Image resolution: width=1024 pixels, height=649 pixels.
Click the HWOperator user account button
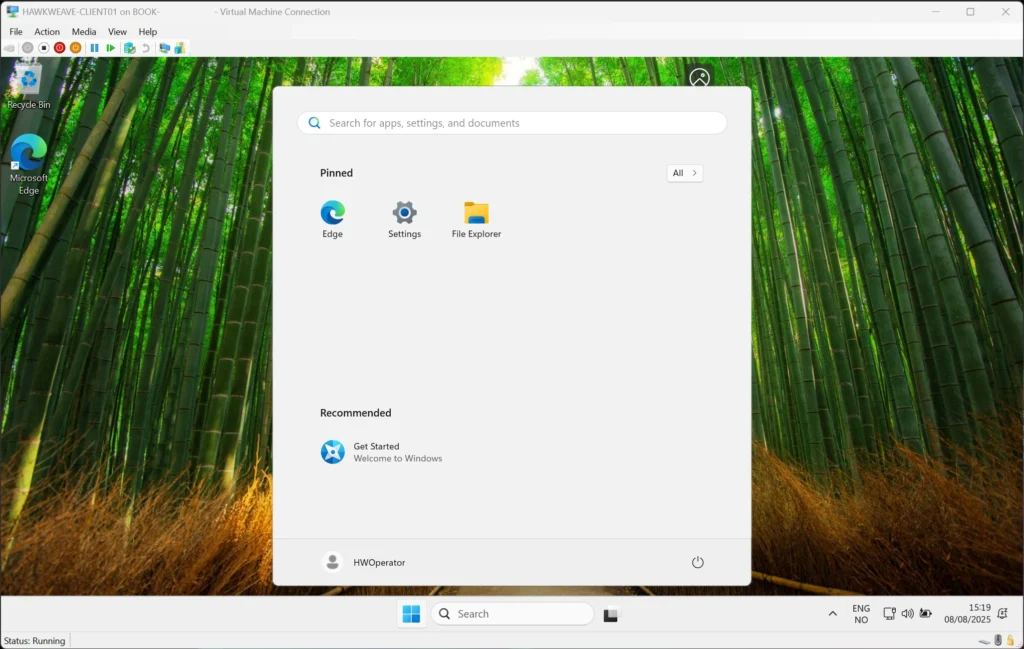[x=364, y=562]
